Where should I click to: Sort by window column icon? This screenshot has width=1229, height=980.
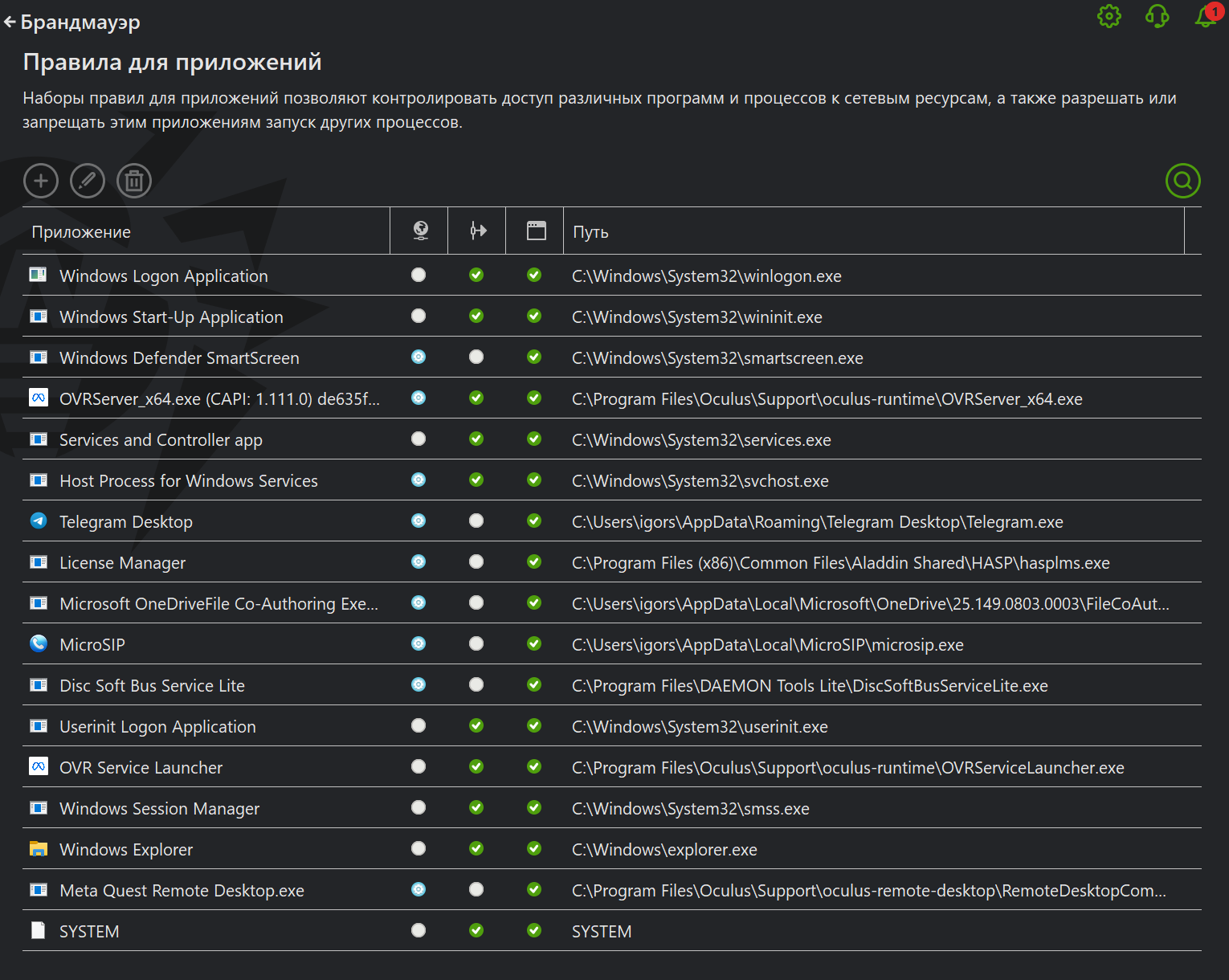coord(536,231)
